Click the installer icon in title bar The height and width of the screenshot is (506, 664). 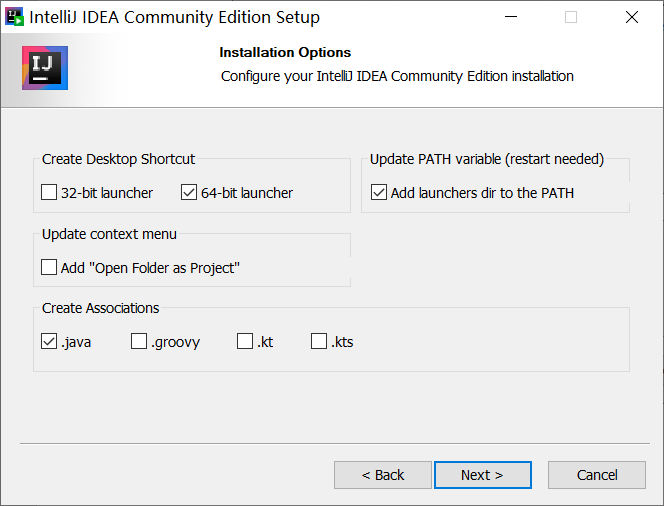coord(14,17)
